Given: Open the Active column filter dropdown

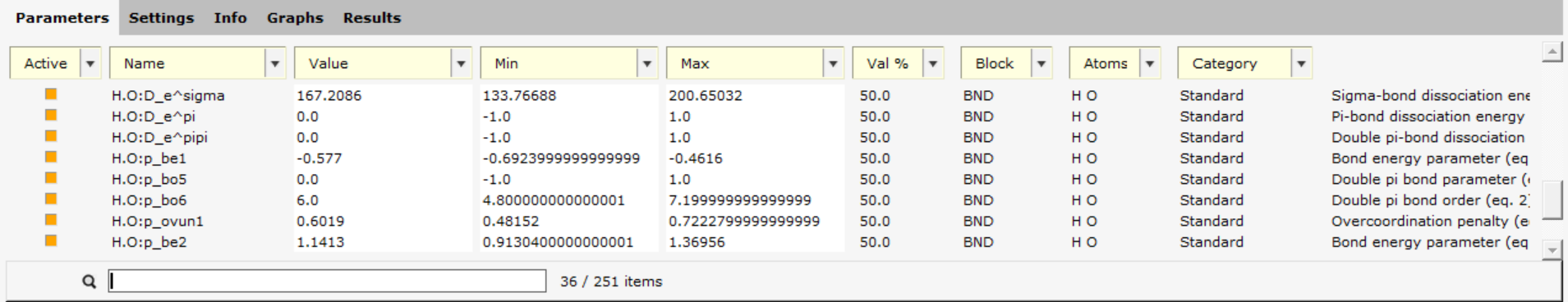Looking at the screenshot, I should 90,63.
